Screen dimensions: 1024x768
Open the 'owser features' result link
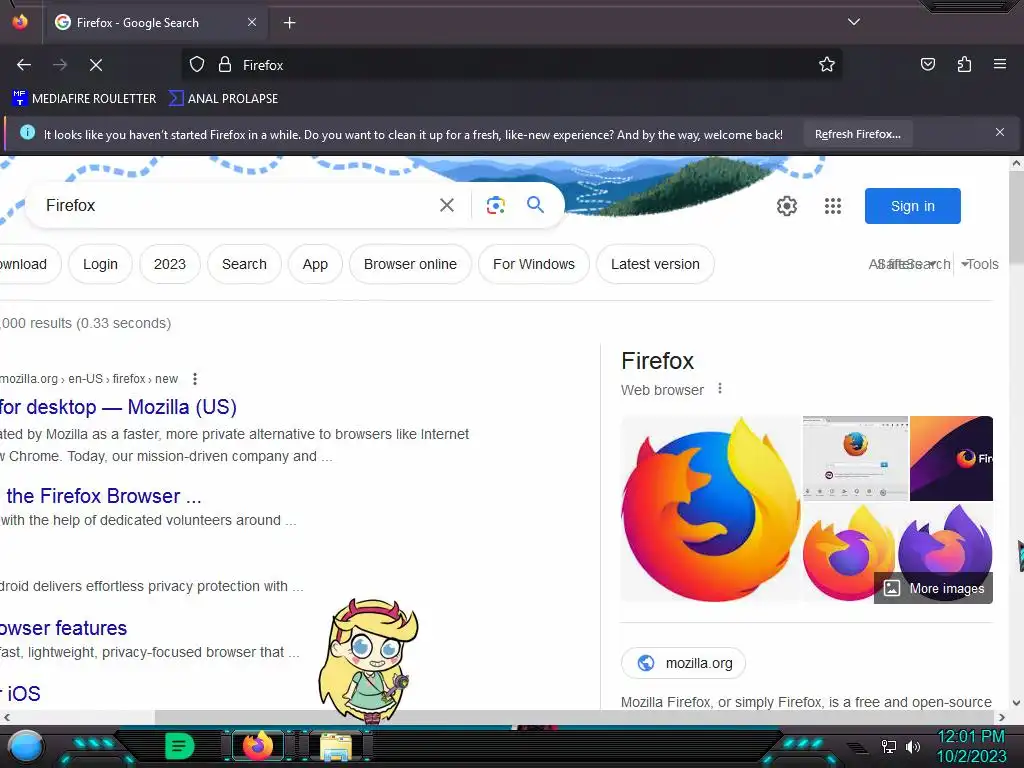pos(63,628)
